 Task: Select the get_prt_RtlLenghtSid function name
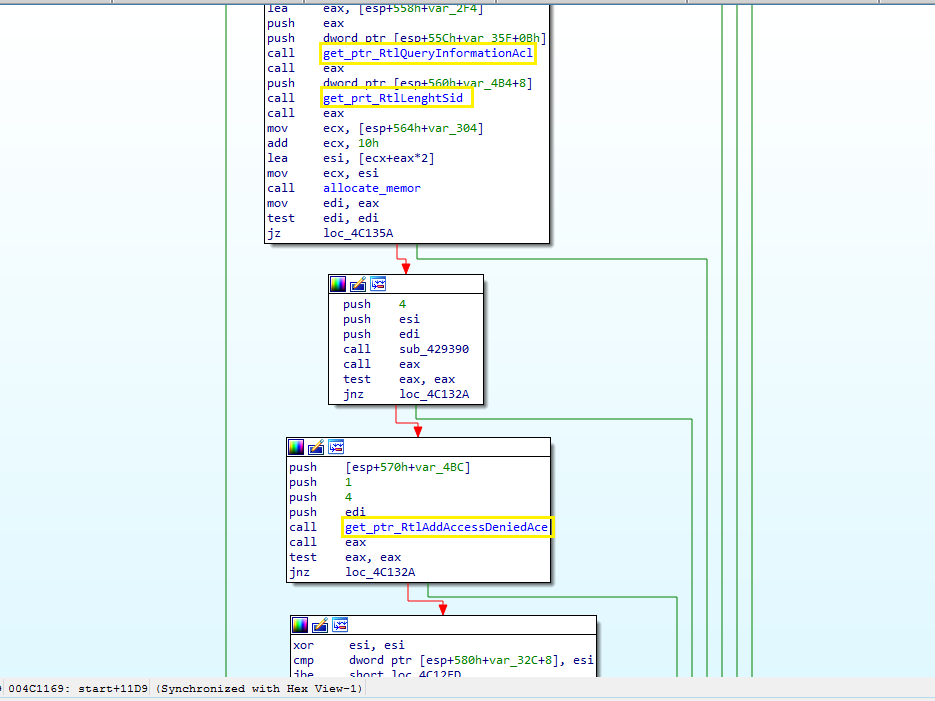tap(393, 98)
